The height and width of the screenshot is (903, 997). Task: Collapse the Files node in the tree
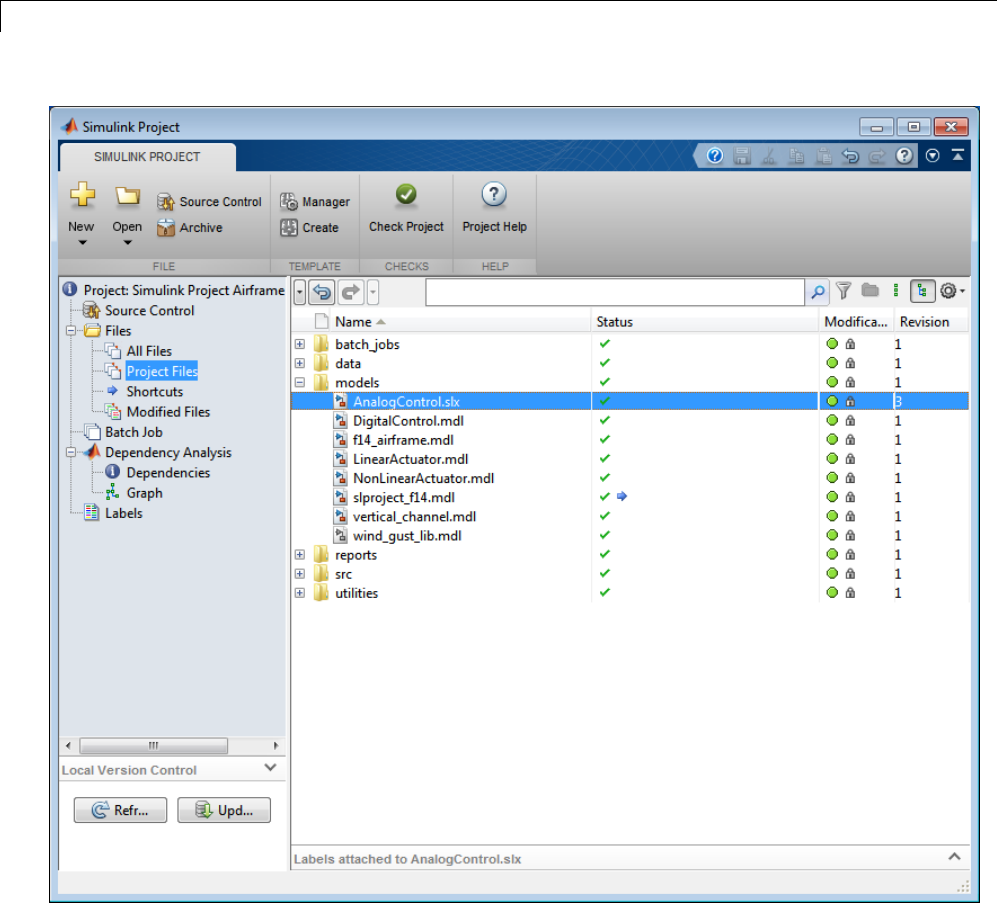(x=71, y=331)
